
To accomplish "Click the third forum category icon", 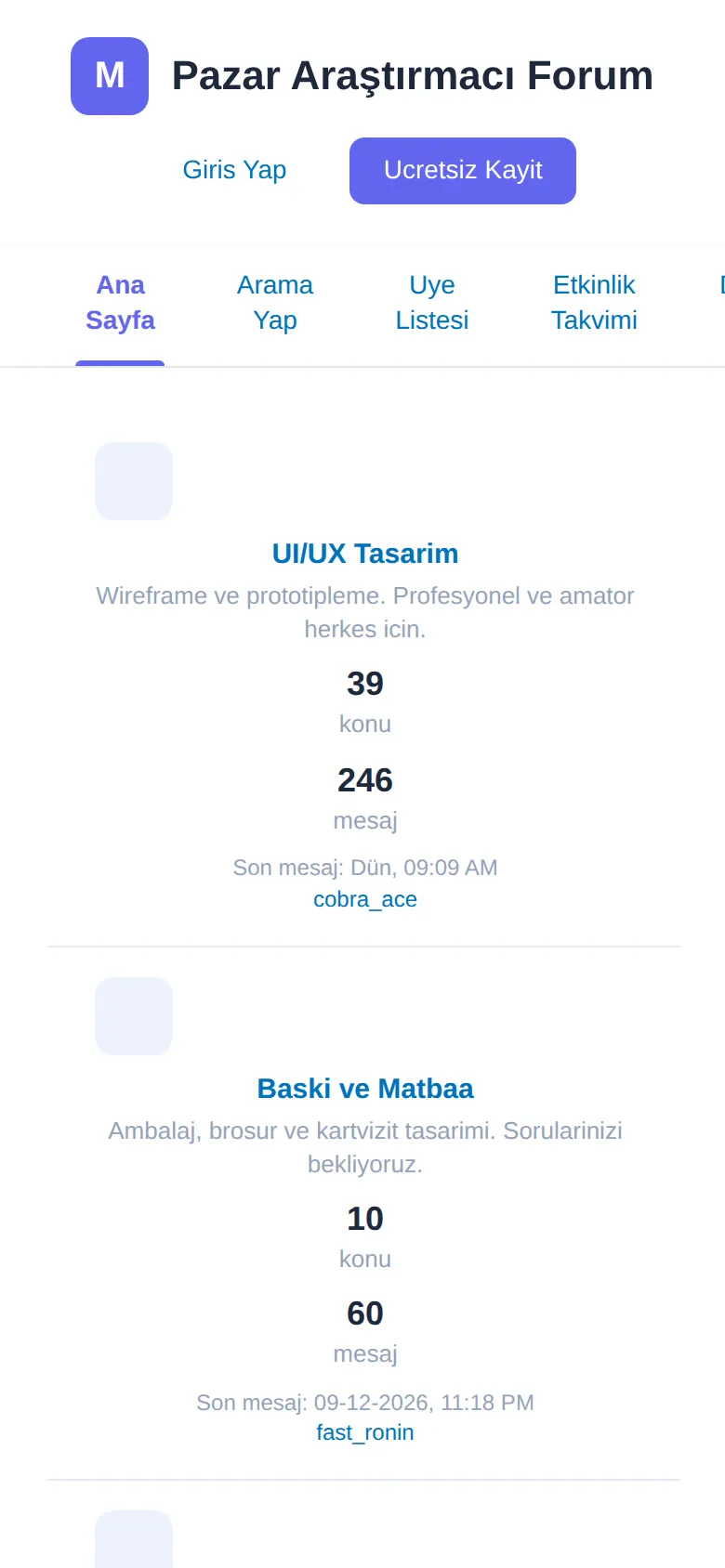I will 134,1539.
